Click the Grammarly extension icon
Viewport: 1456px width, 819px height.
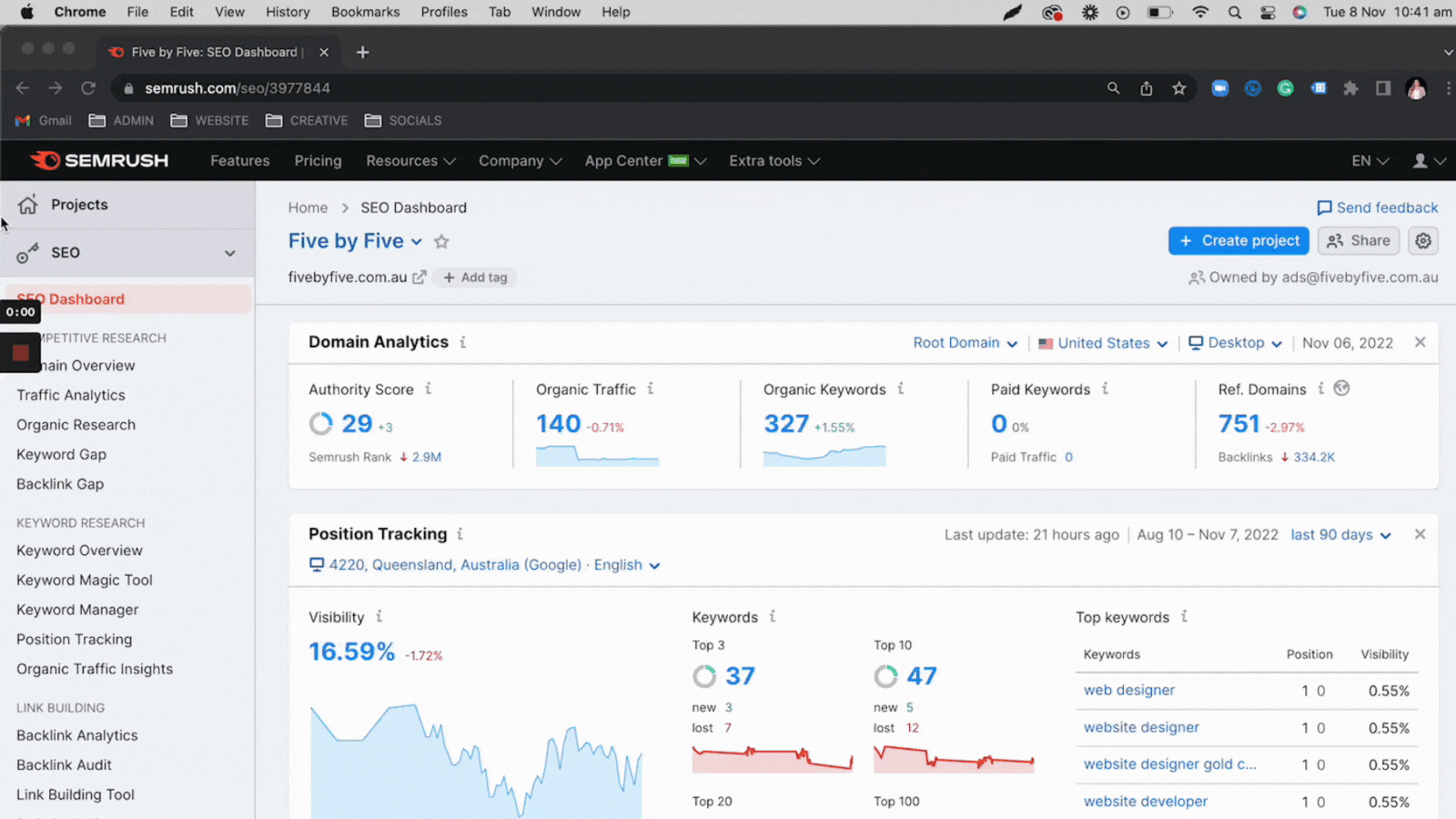[x=1285, y=88]
